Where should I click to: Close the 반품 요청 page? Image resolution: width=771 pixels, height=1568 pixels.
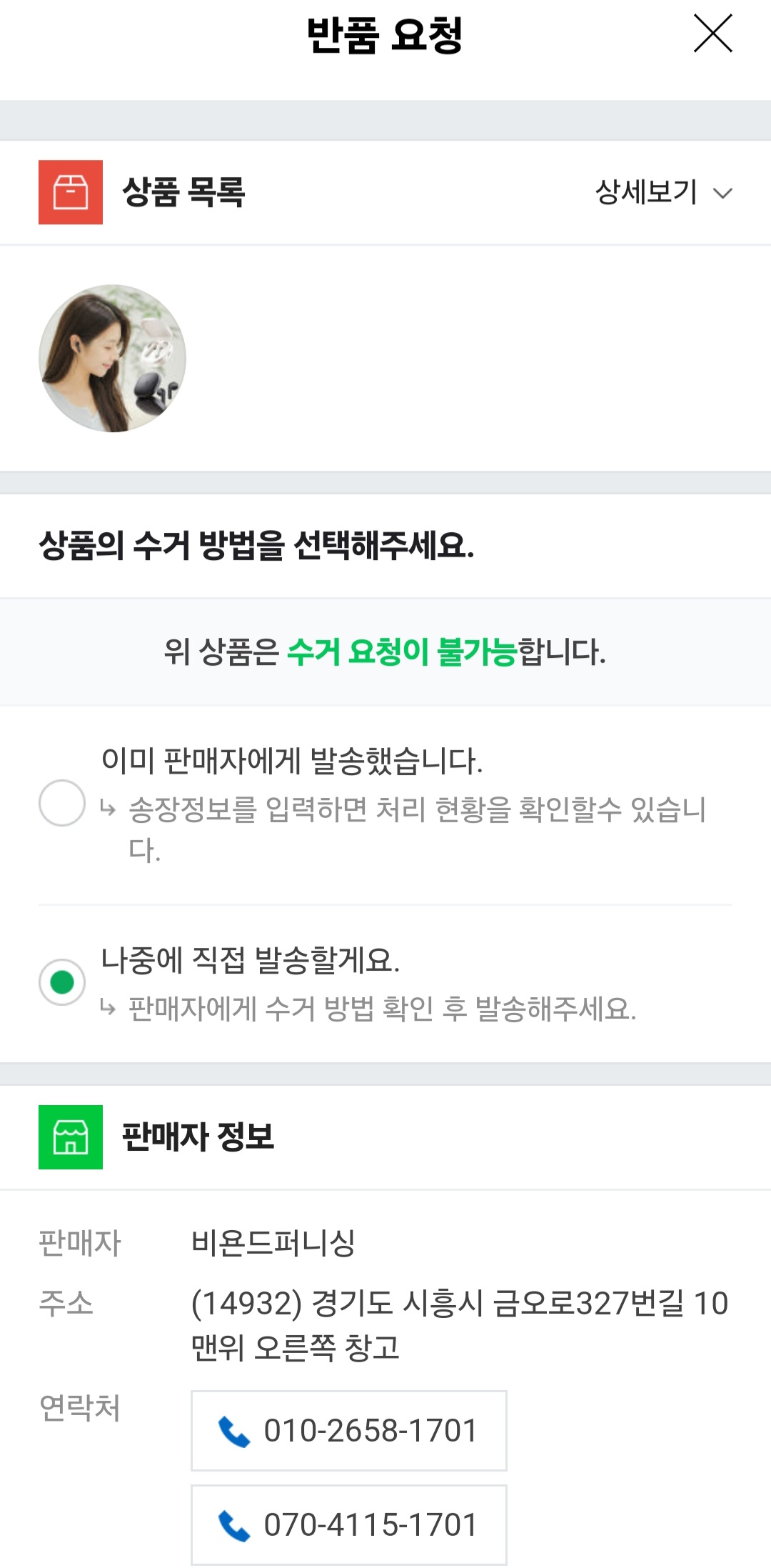pos(713,34)
